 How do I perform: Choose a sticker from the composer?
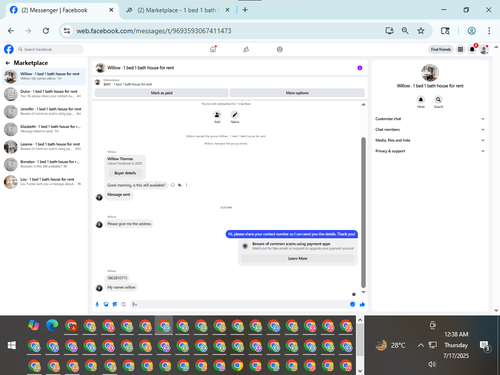(115, 304)
